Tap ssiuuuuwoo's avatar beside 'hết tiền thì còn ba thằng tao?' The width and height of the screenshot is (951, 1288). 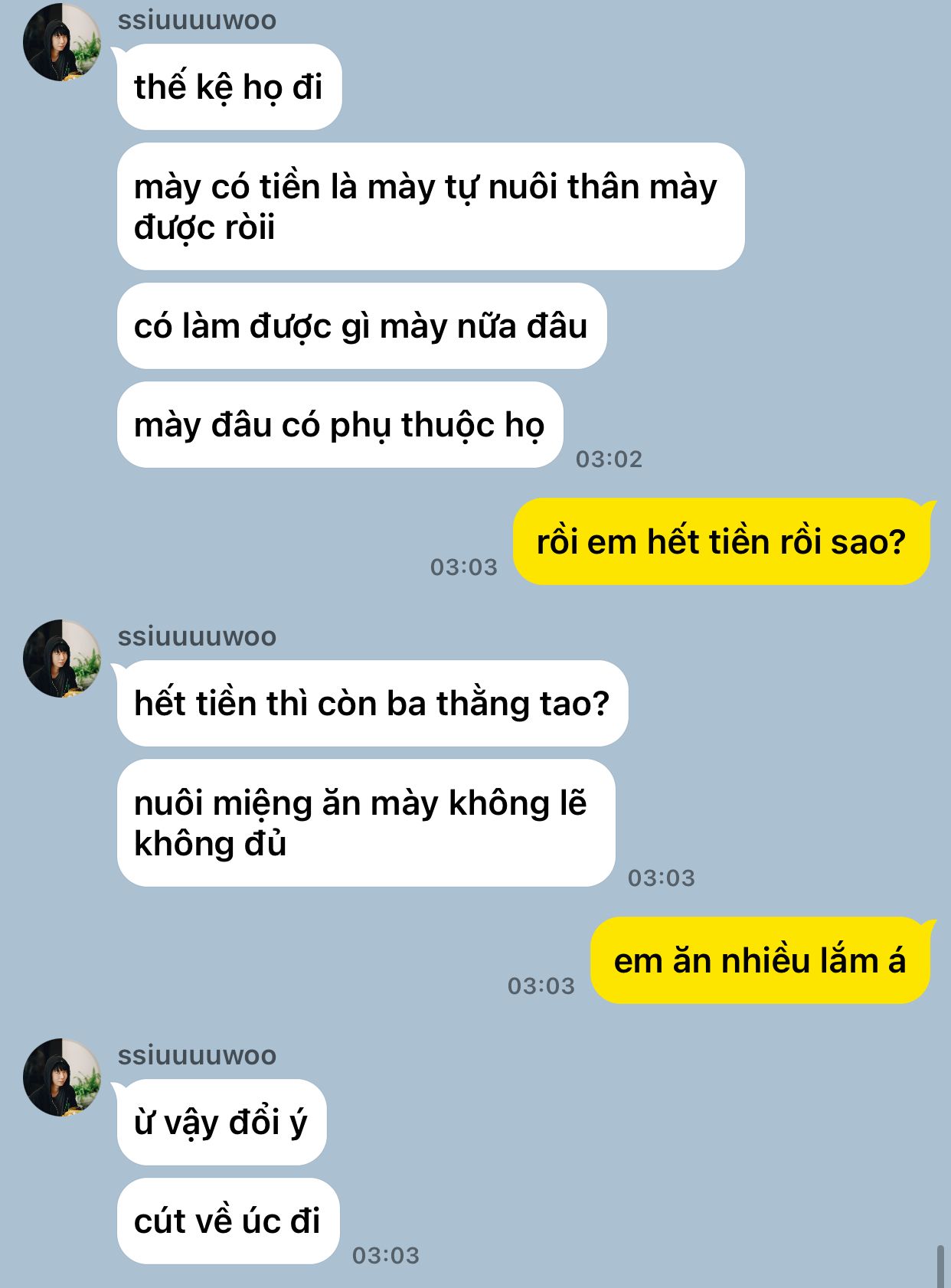click(62, 658)
